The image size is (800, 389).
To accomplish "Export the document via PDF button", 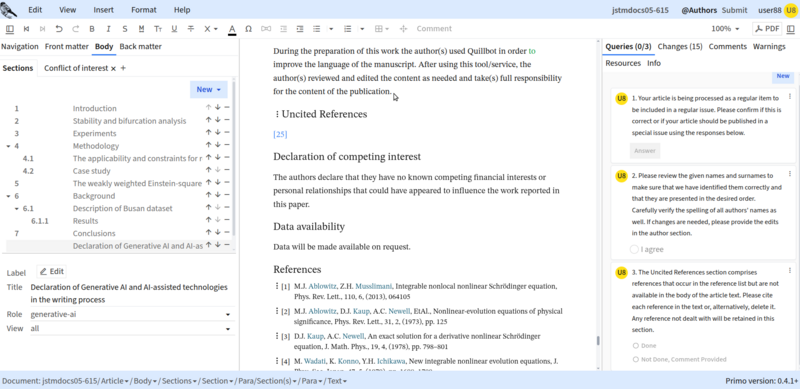I will click(767, 29).
